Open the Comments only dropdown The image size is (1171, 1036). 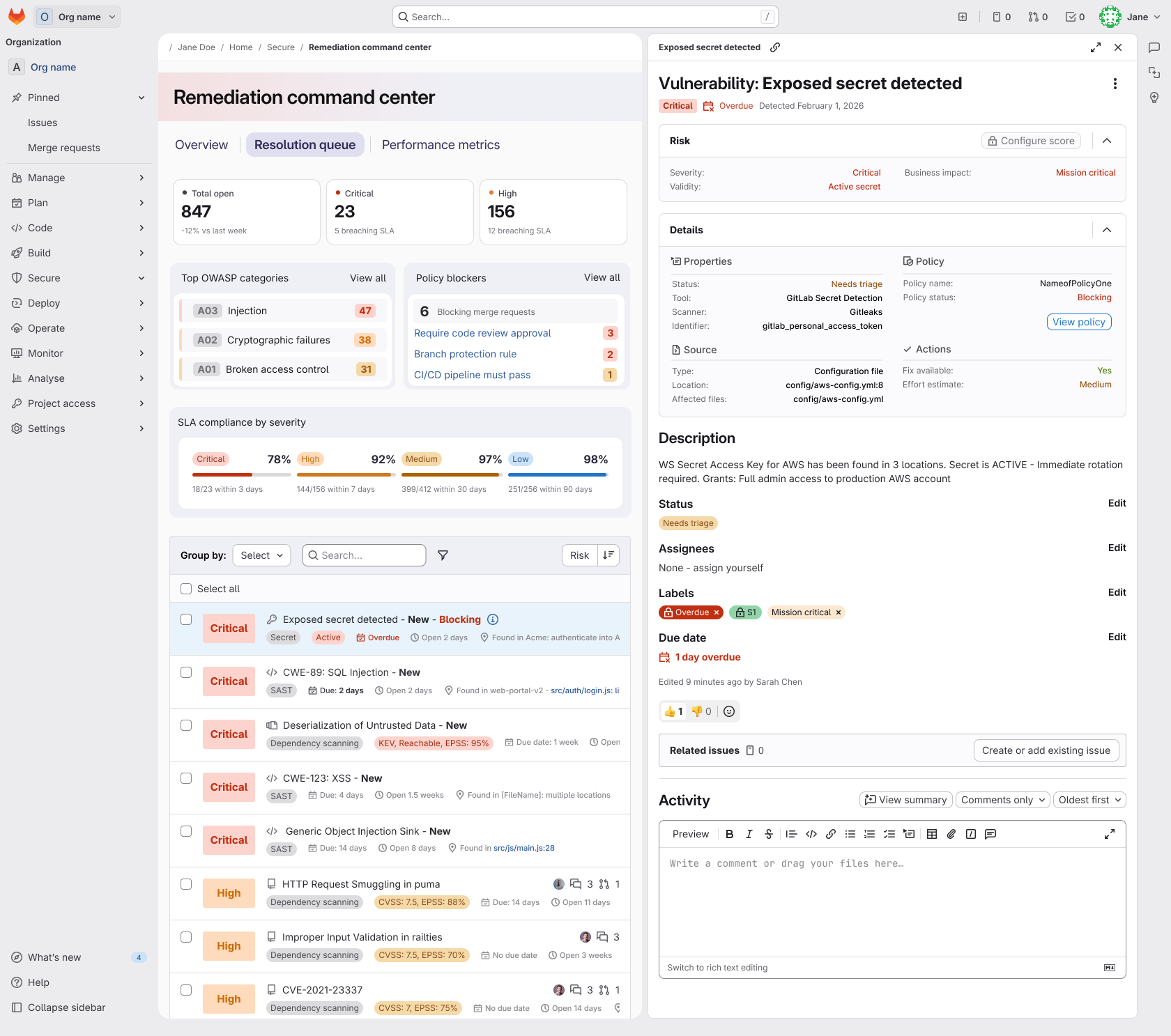click(1003, 800)
